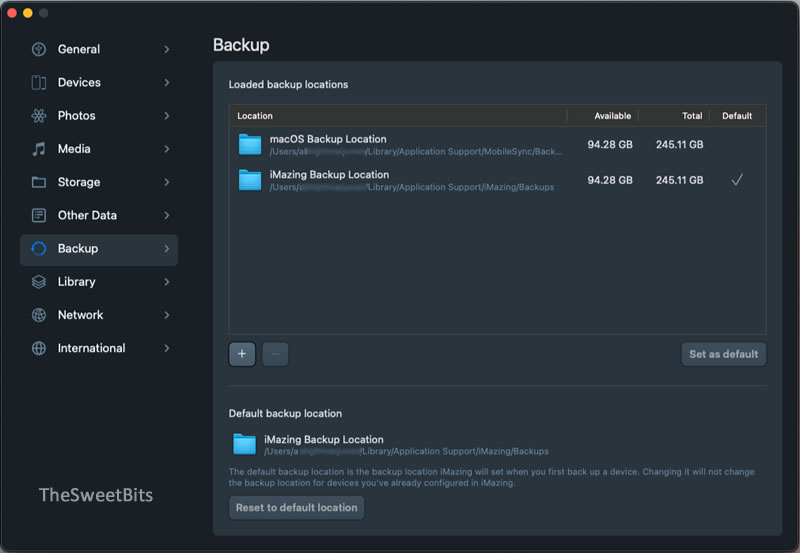Screen dimensions: 800x553
Task: Click 94.28 GB in iMazing row
Action: pyautogui.click(x=610, y=180)
